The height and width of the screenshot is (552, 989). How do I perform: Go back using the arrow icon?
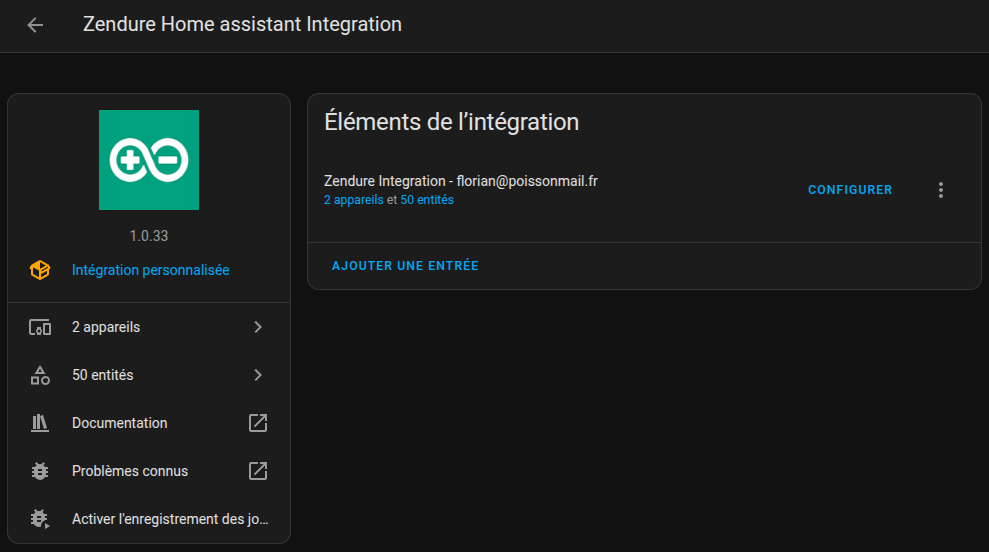click(35, 25)
